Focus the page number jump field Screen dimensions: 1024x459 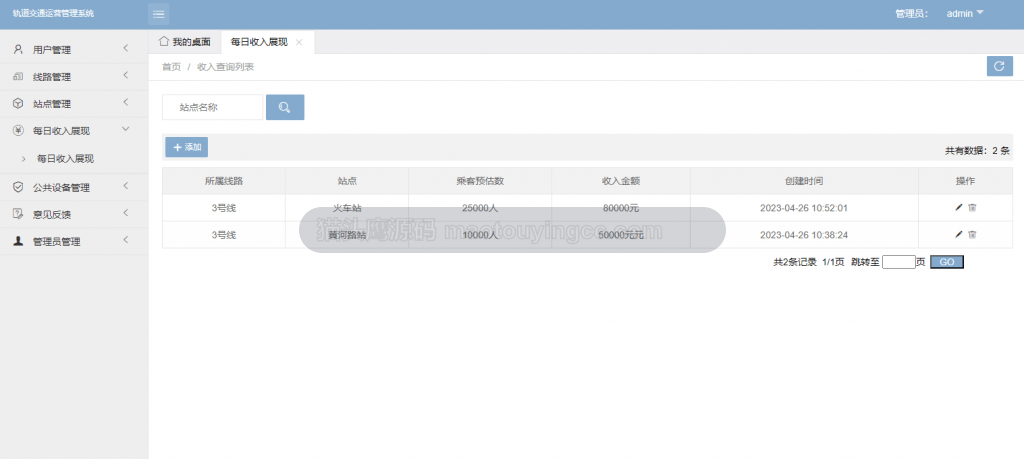coord(899,262)
